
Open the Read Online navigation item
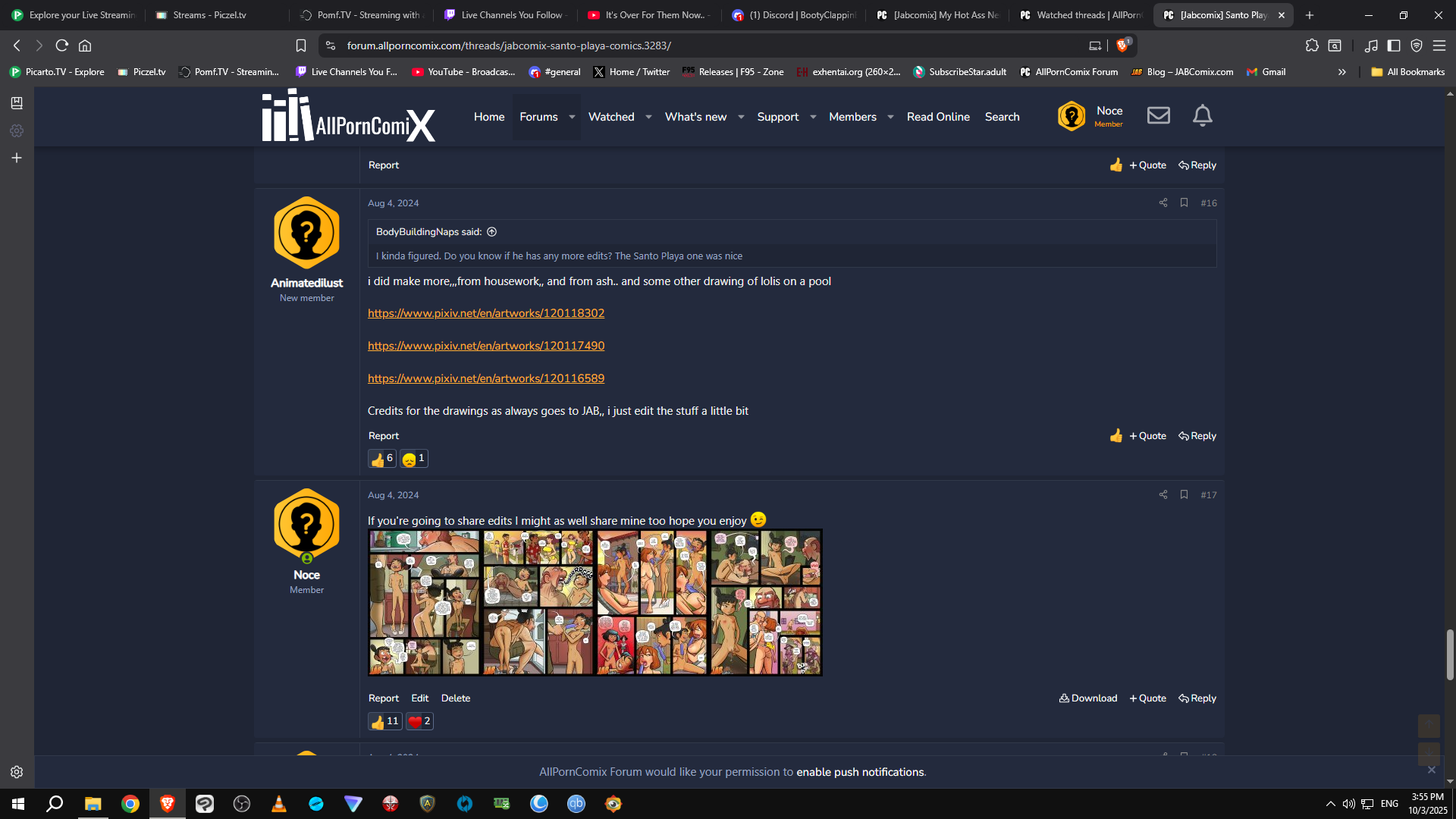[x=938, y=117]
